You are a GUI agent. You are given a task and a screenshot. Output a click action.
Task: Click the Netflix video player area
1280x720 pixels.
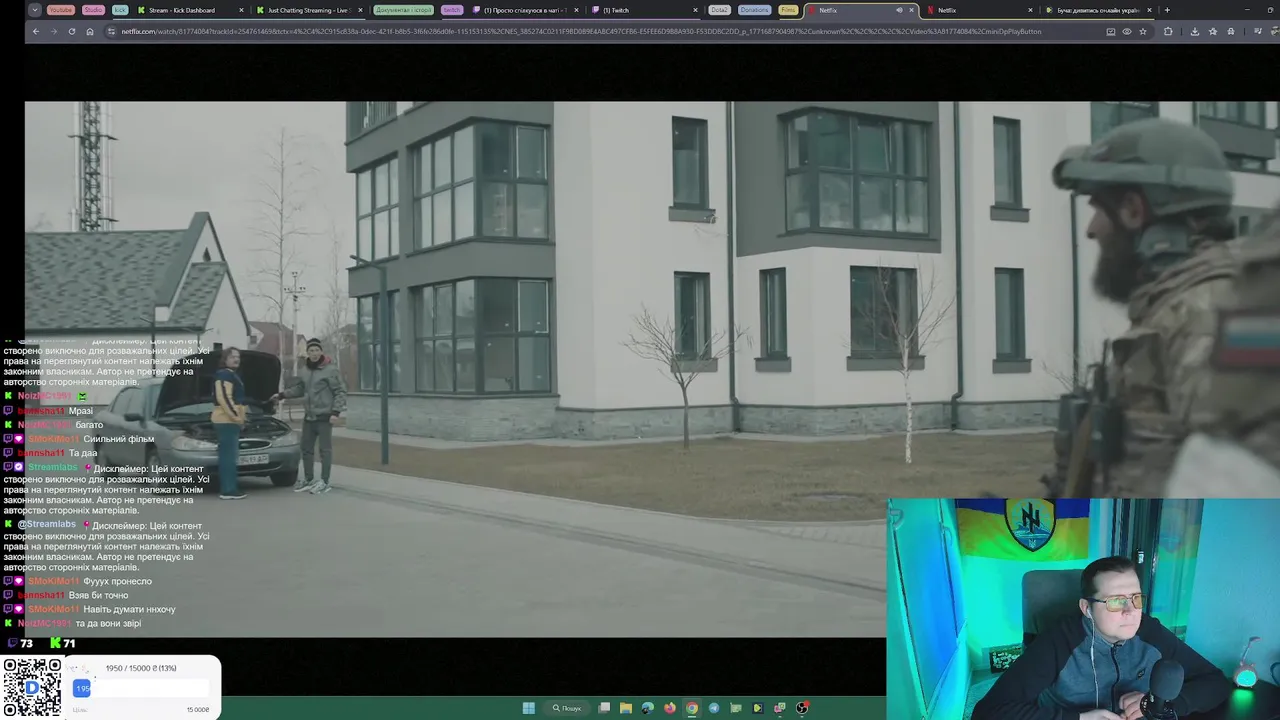tap(652, 368)
